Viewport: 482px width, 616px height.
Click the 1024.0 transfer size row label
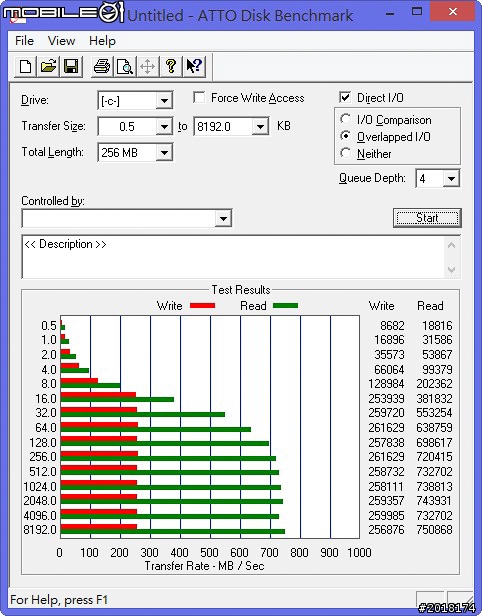point(40,486)
